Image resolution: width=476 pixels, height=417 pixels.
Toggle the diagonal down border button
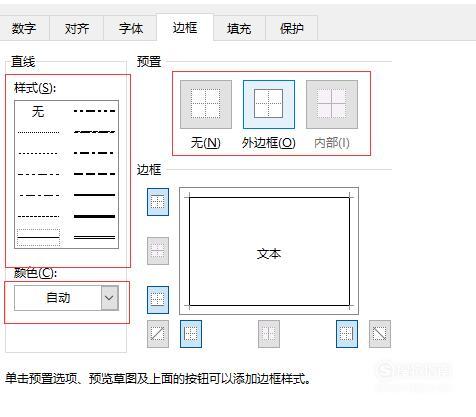[380, 334]
